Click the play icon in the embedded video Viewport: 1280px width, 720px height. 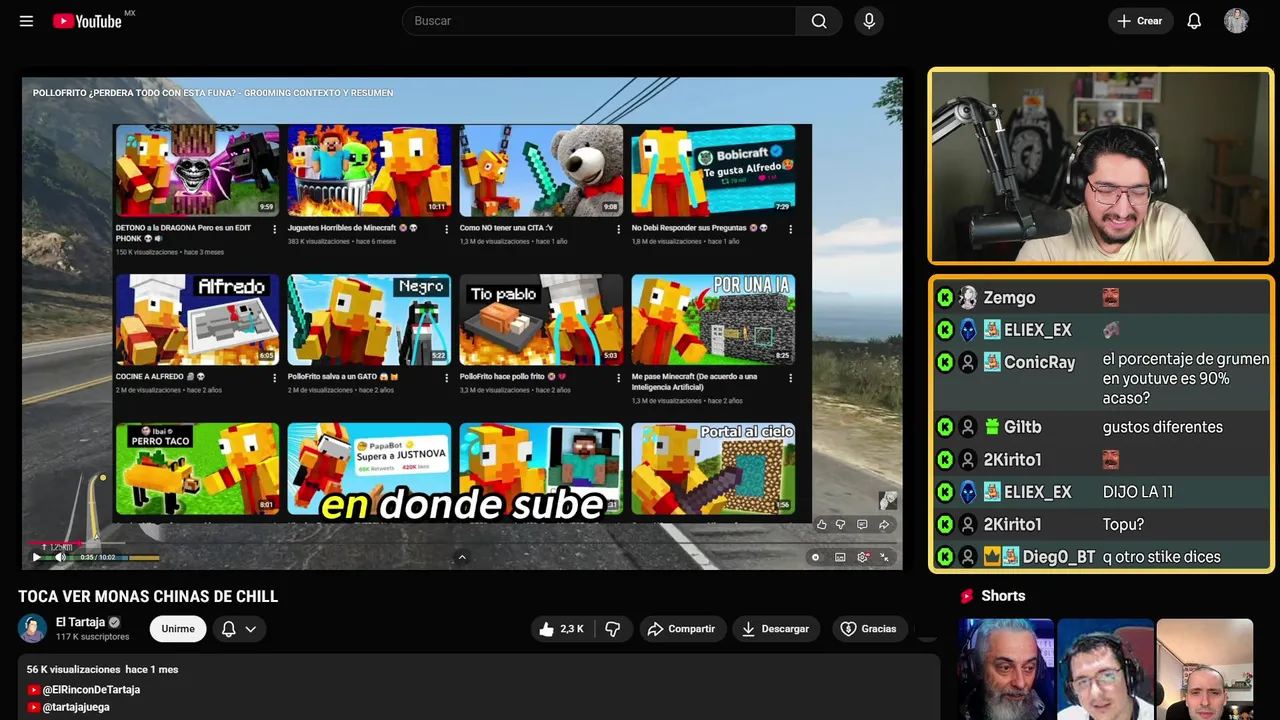[x=37, y=557]
